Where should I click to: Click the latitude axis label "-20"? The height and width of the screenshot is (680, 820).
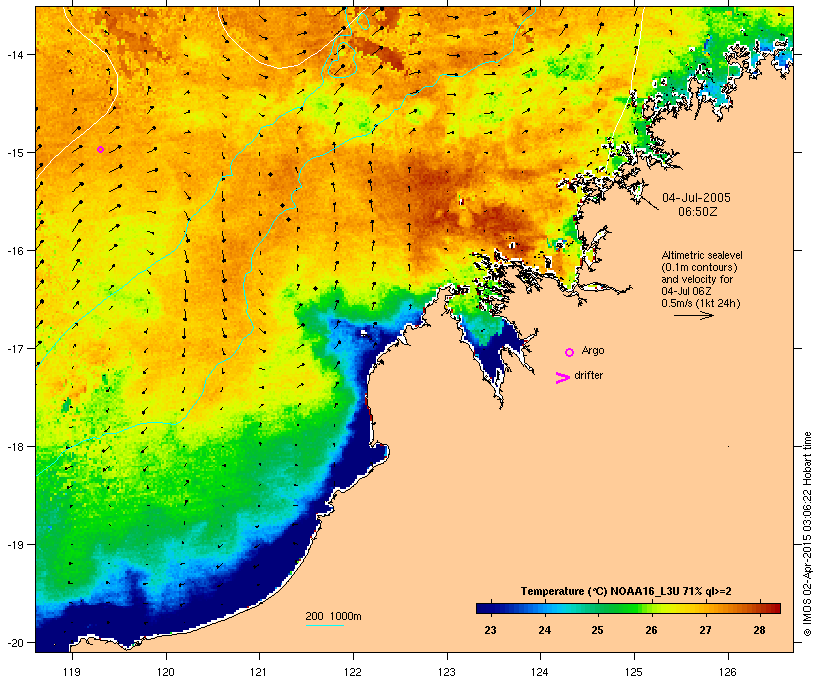click(14, 642)
